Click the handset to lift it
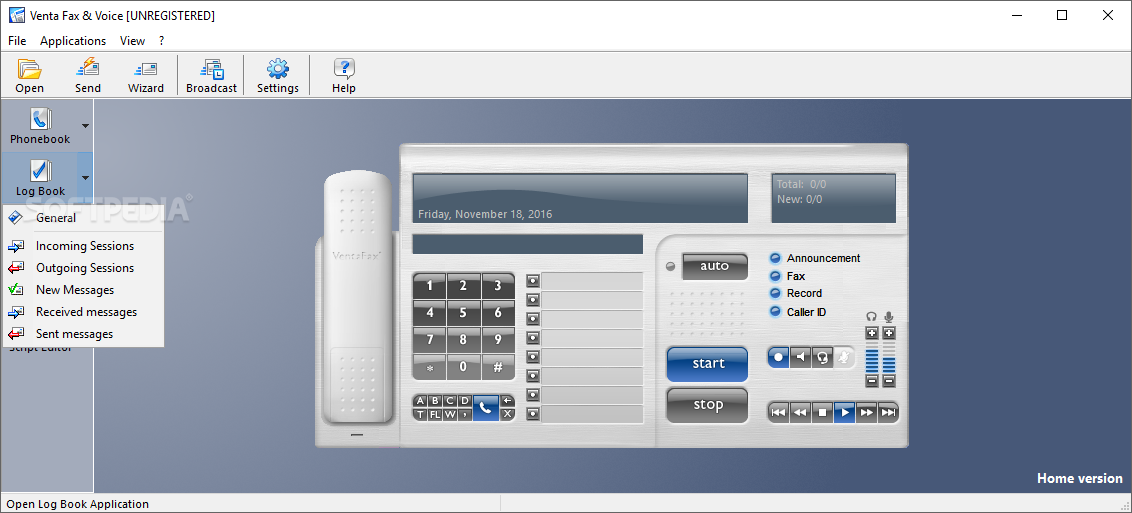The image size is (1132, 513). (359, 296)
